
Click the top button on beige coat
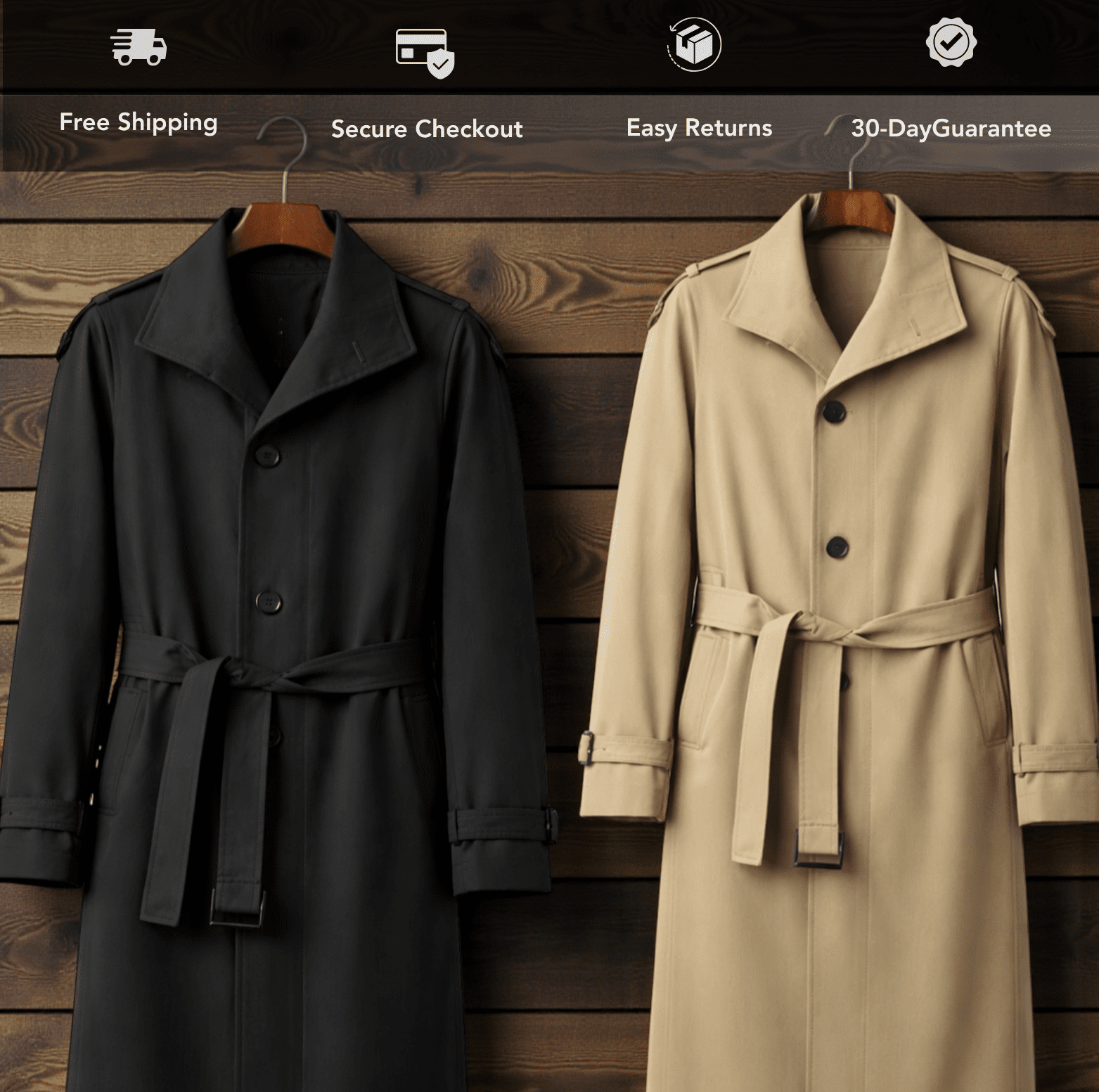pyautogui.click(x=835, y=413)
